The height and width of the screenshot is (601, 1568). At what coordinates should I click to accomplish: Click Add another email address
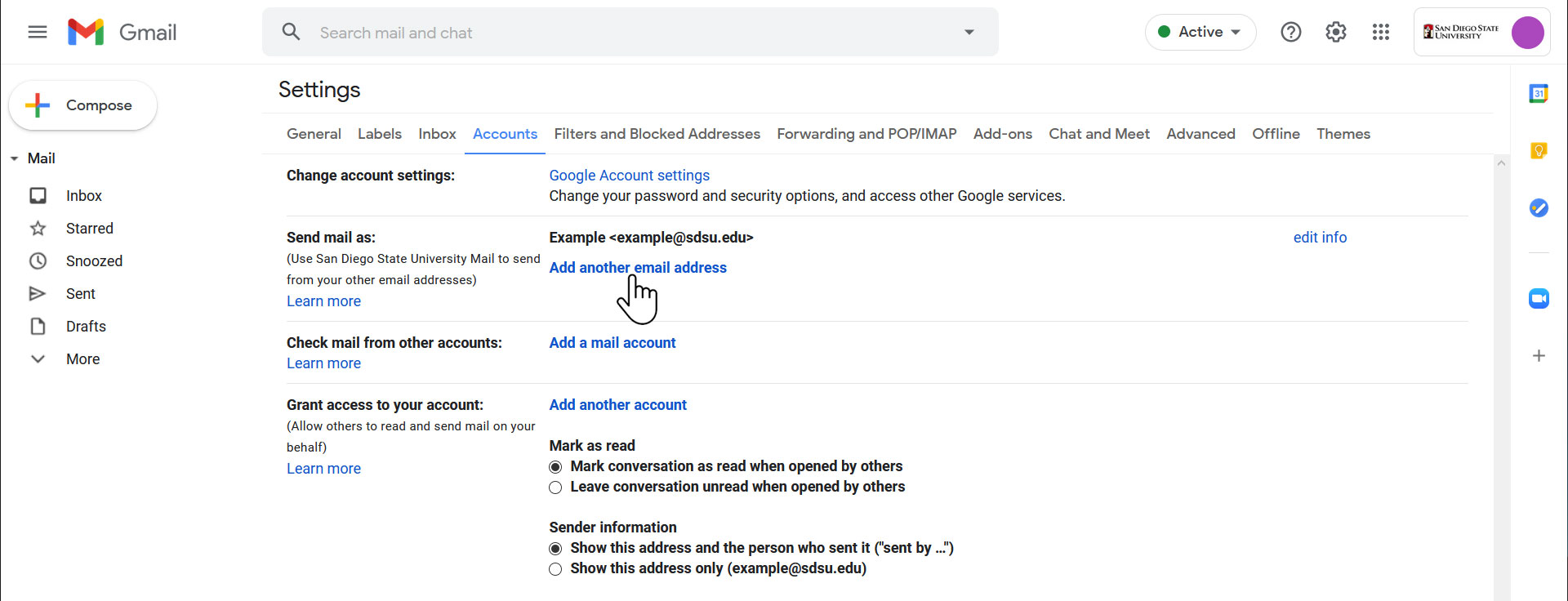pos(638,268)
